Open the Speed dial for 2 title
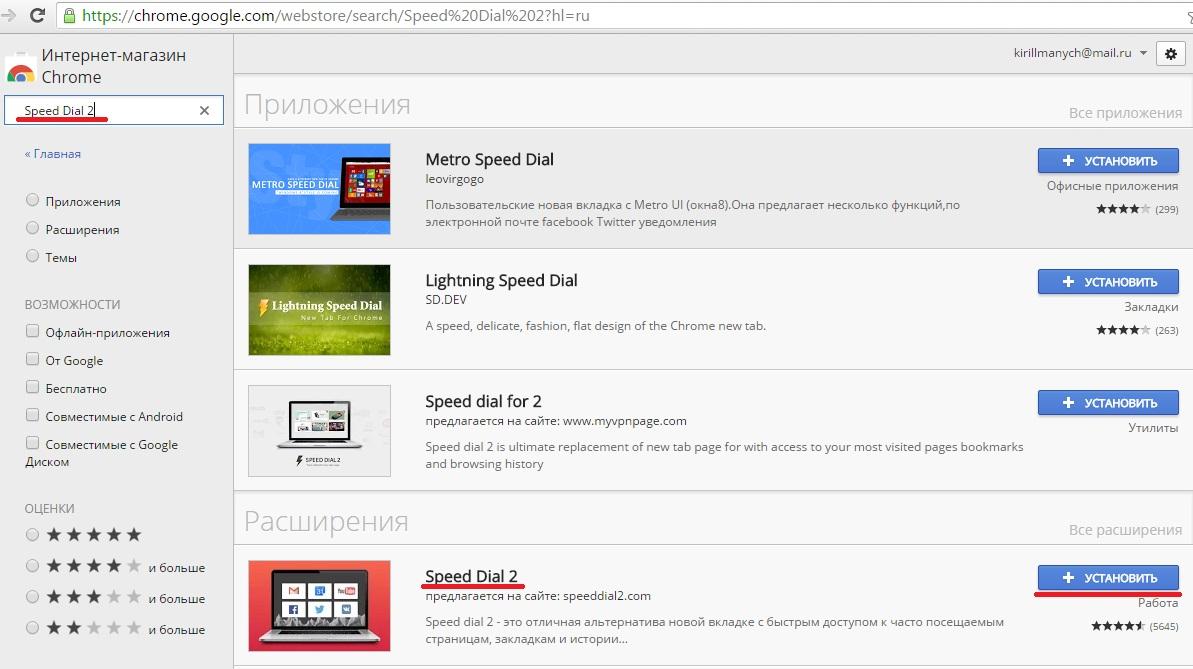The height and width of the screenshot is (669, 1193). click(x=483, y=401)
